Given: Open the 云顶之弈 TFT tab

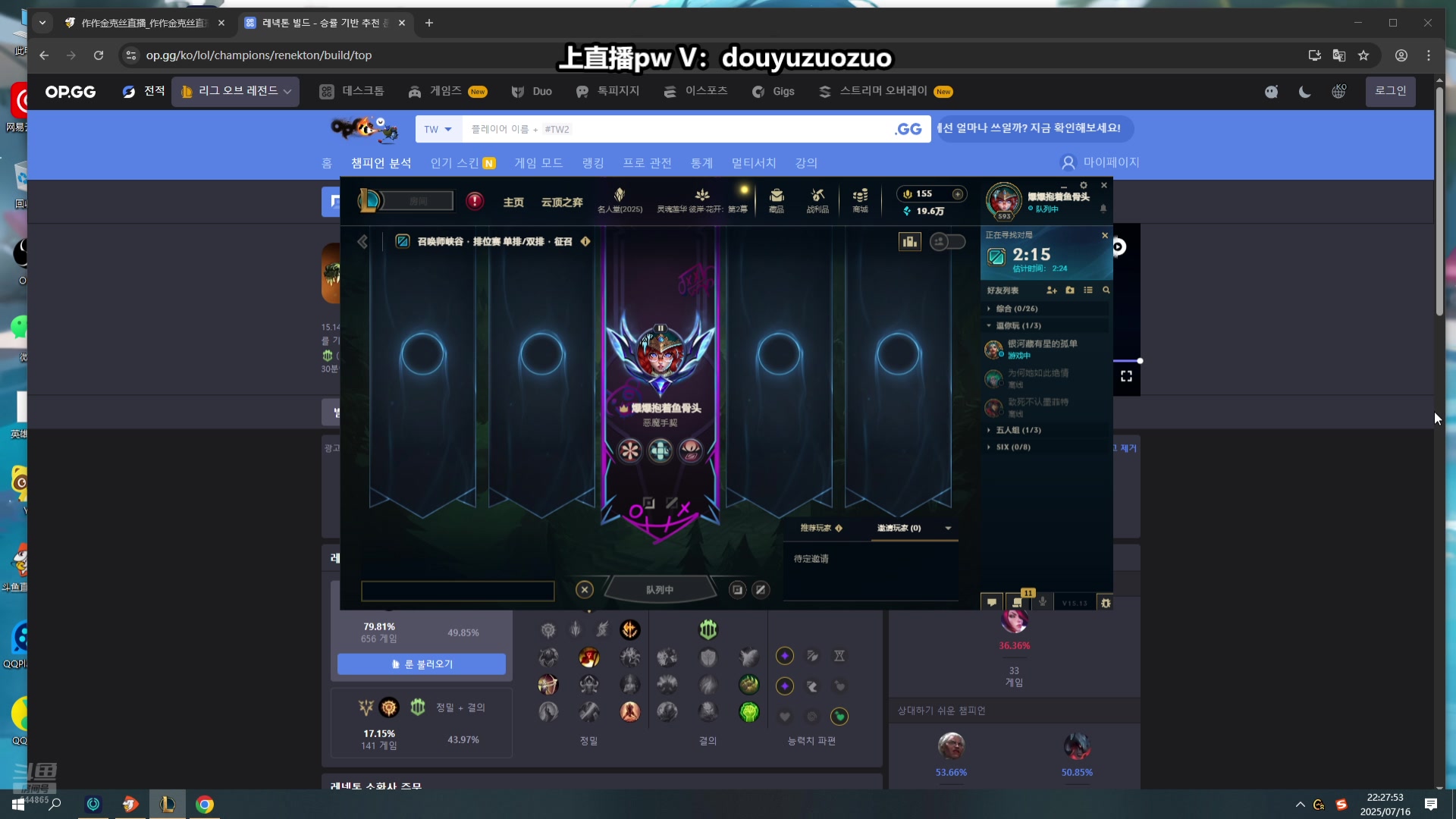Looking at the screenshot, I should tap(562, 202).
